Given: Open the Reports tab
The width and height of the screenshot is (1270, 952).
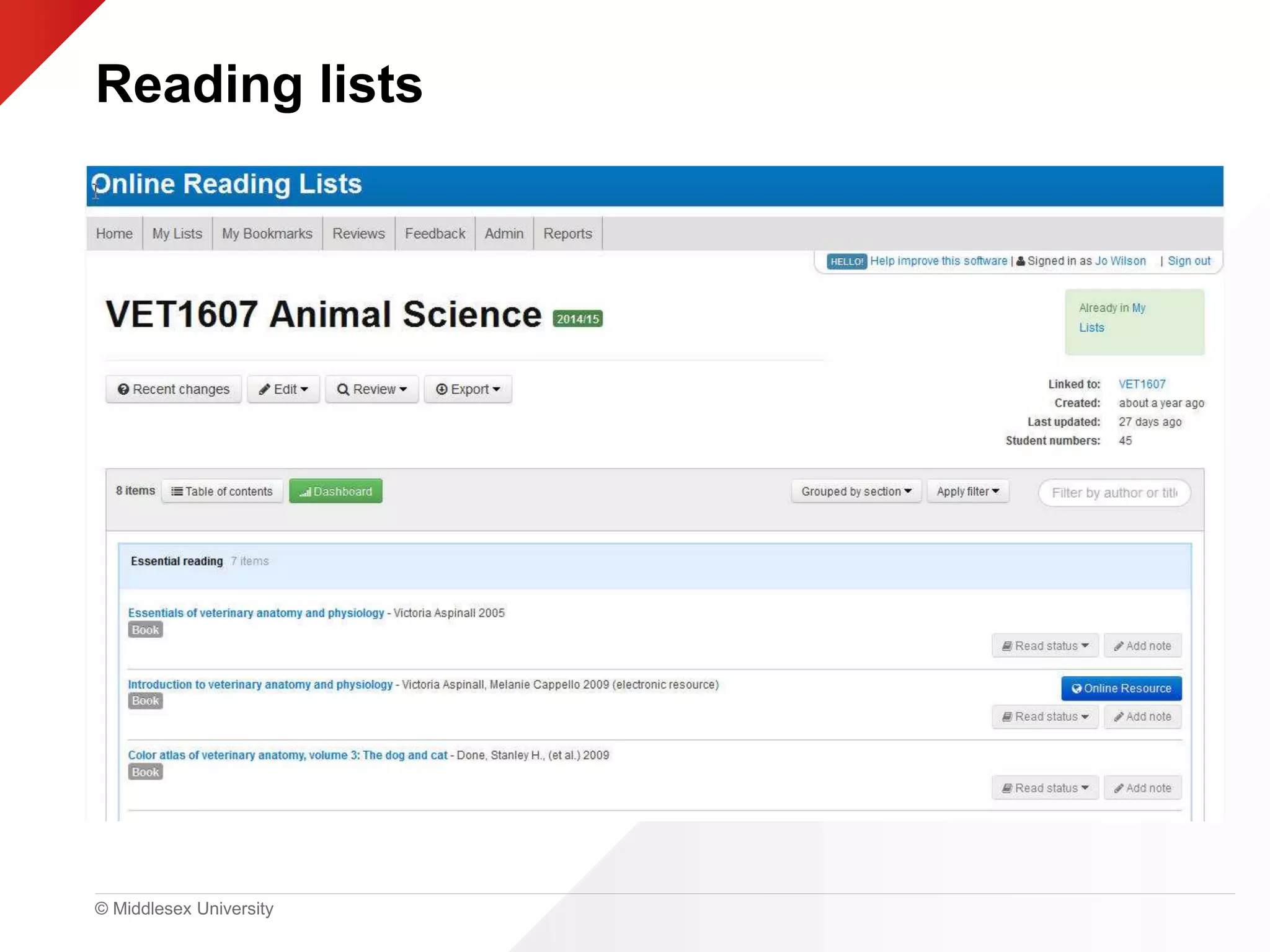Looking at the screenshot, I should pyautogui.click(x=567, y=234).
